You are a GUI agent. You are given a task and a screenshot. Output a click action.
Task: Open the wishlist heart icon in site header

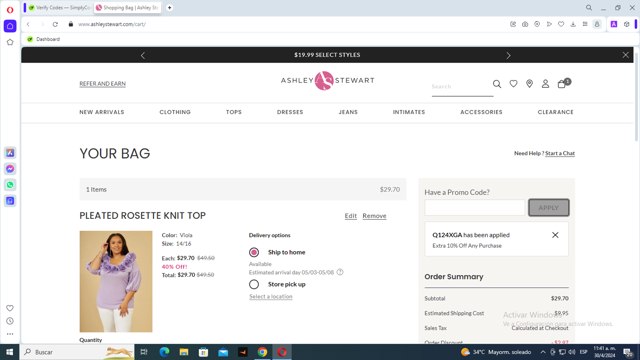tap(513, 84)
